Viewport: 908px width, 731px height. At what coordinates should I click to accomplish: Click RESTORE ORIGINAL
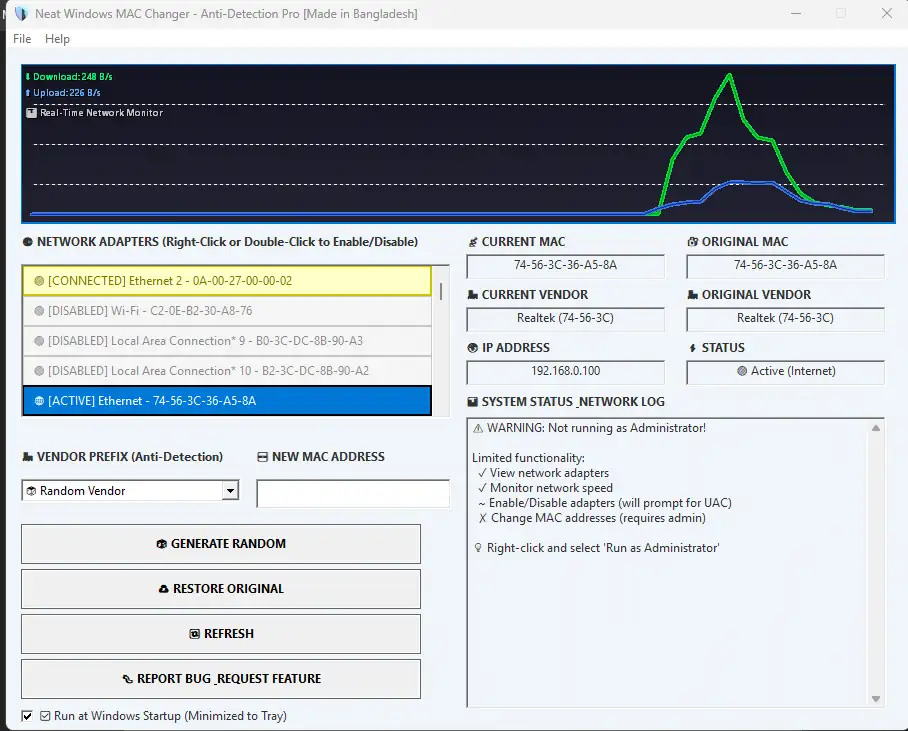[x=220, y=589]
